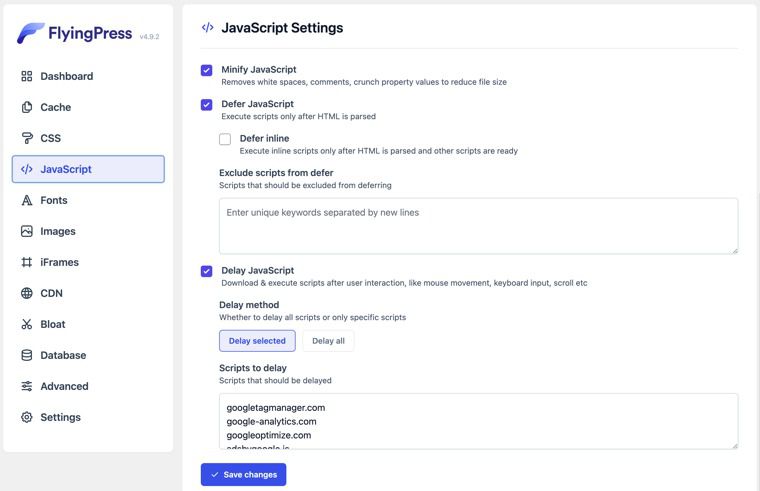Click the CSS paint roller icon
The height and width of the screenshot is (491, 760).
(27, 138)
